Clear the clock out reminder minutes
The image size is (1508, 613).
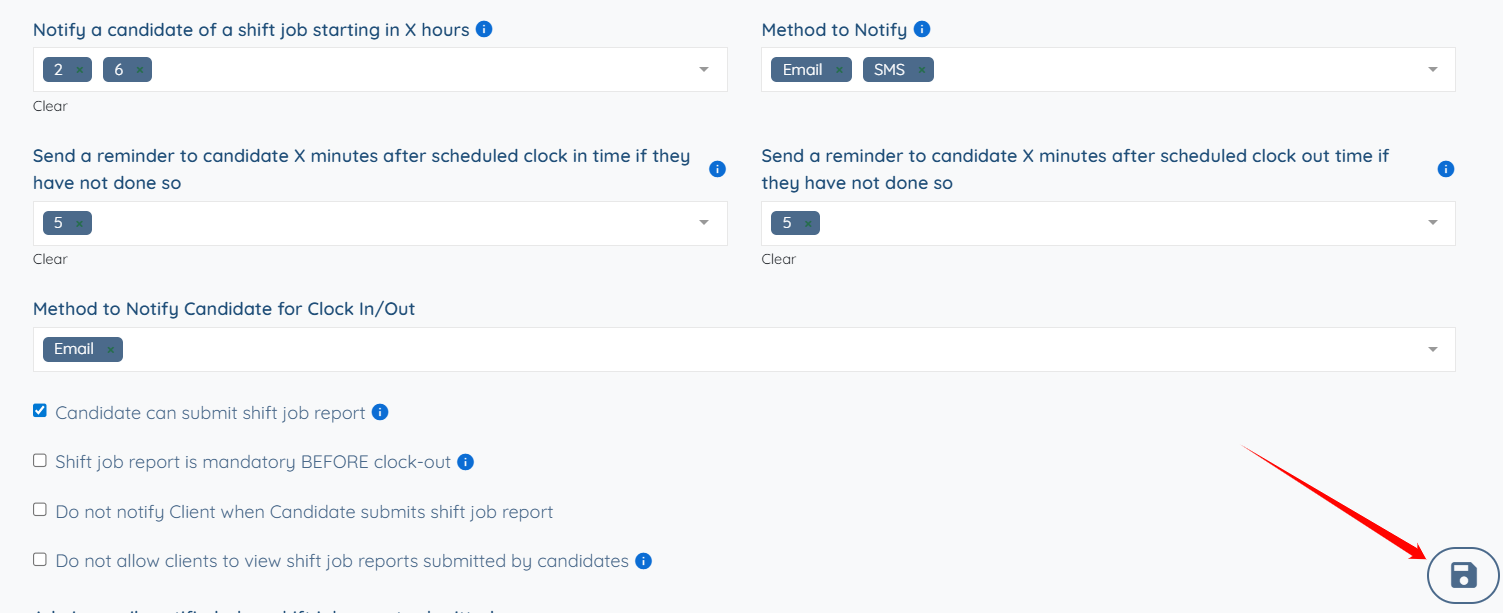pyautogui.click(x=778, y=259)
